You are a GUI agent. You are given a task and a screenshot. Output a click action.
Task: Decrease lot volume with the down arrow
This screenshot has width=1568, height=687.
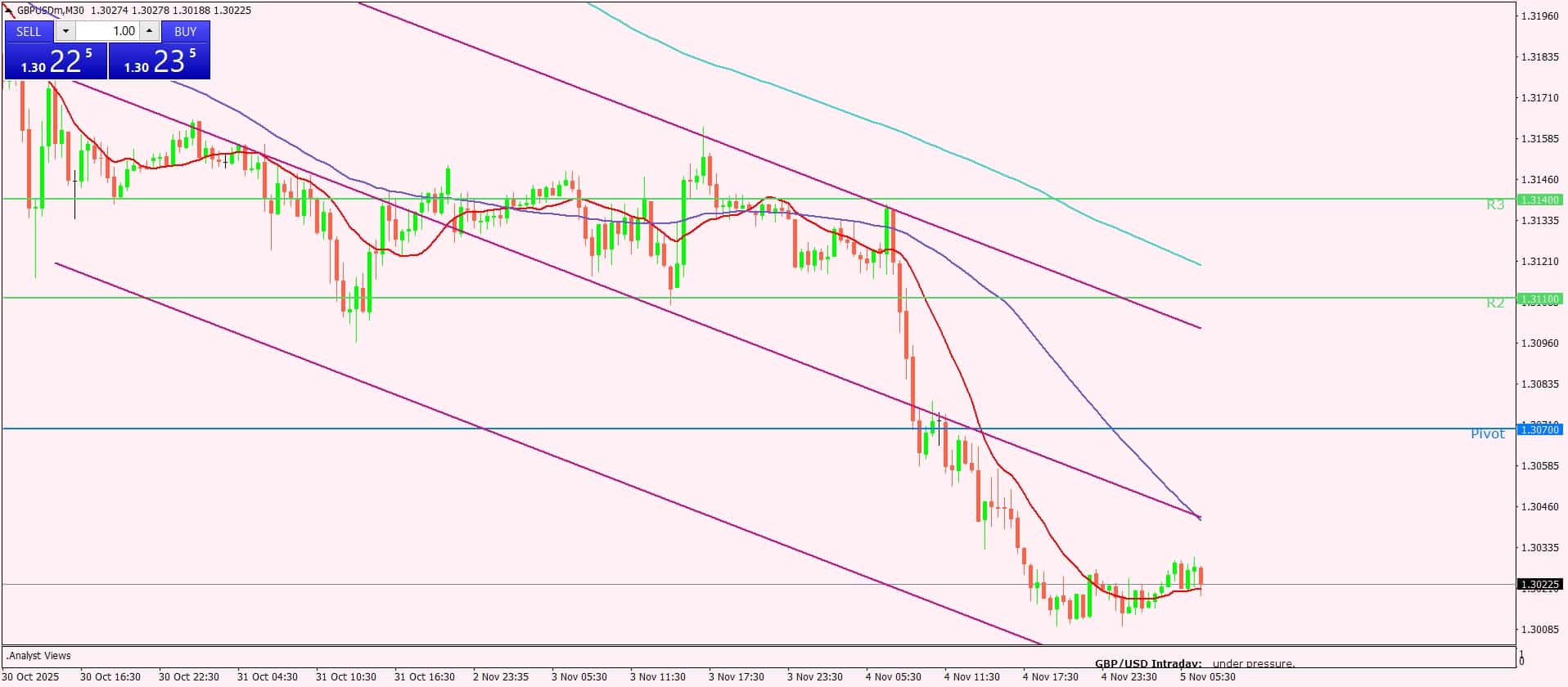(x=65, y=31)
